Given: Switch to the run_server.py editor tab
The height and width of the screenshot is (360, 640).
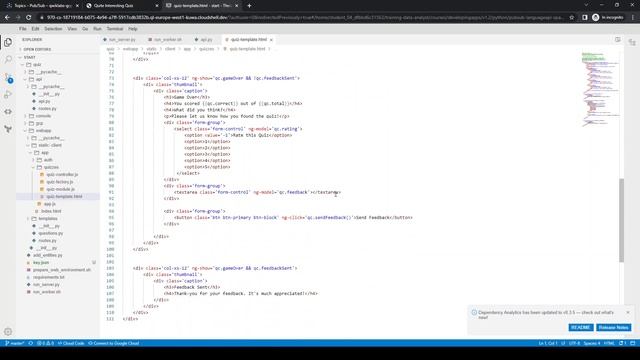Looking at the screenshot, I should [x=122, y=40].
